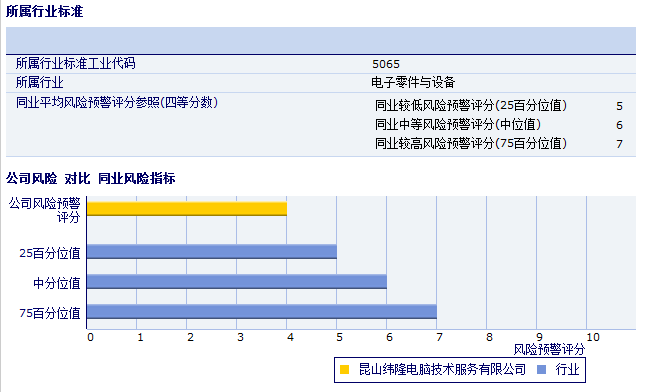Viewport: 648px width, 392px height.
Task: Click the 同业平均风险预警评分参照(四等分数) label
Action: tap(117, 102)
